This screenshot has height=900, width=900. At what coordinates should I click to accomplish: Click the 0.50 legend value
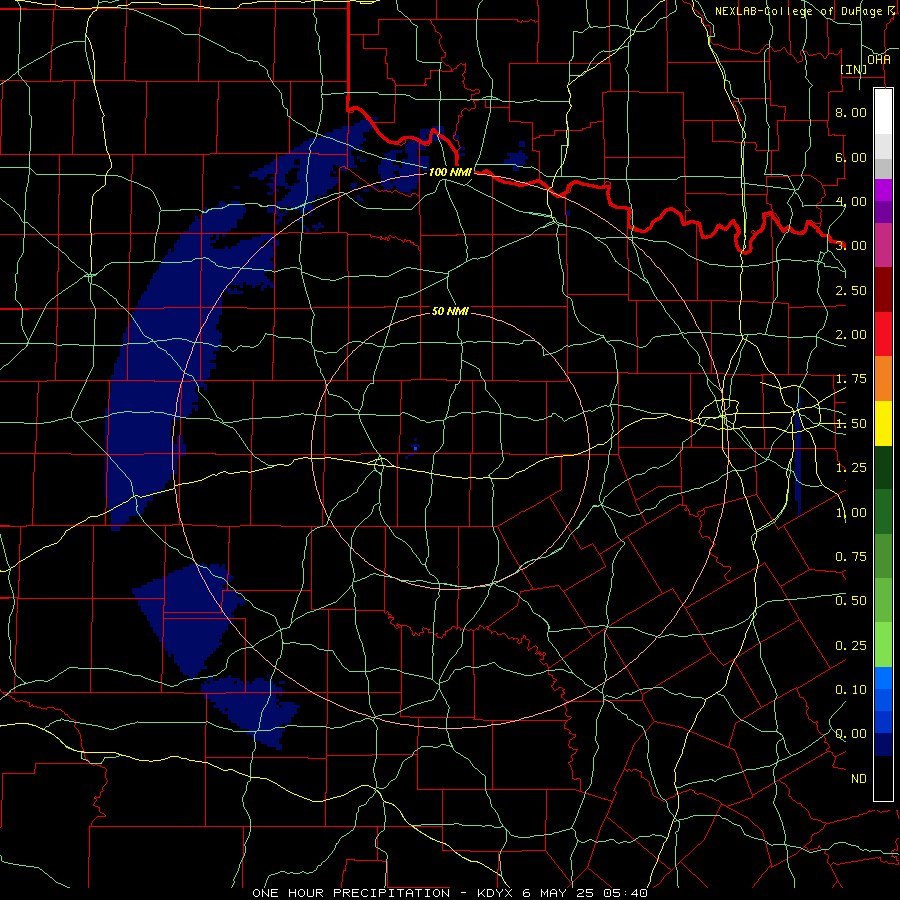(x=851, y=600)
